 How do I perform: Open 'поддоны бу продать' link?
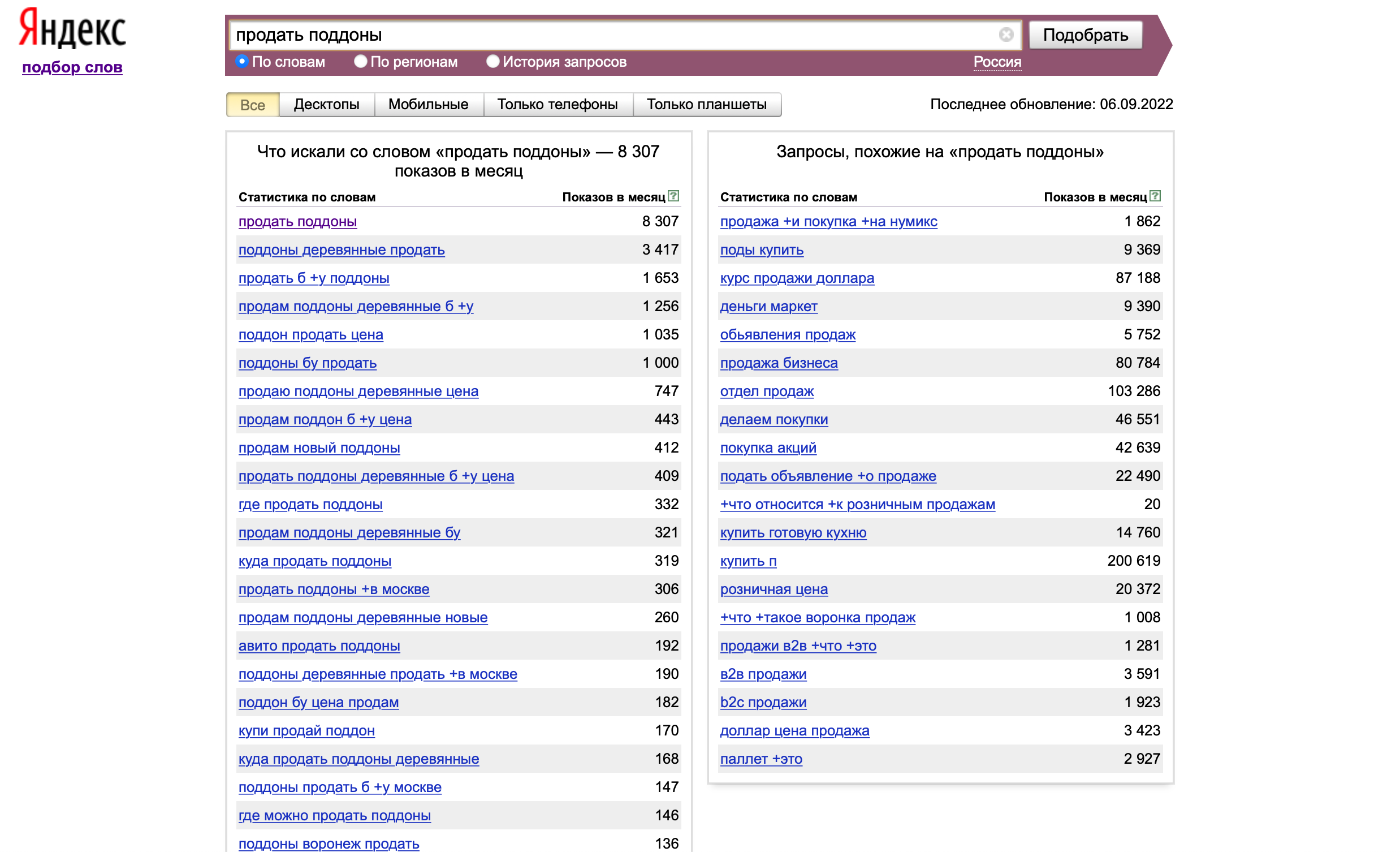(x=308, y=363)
